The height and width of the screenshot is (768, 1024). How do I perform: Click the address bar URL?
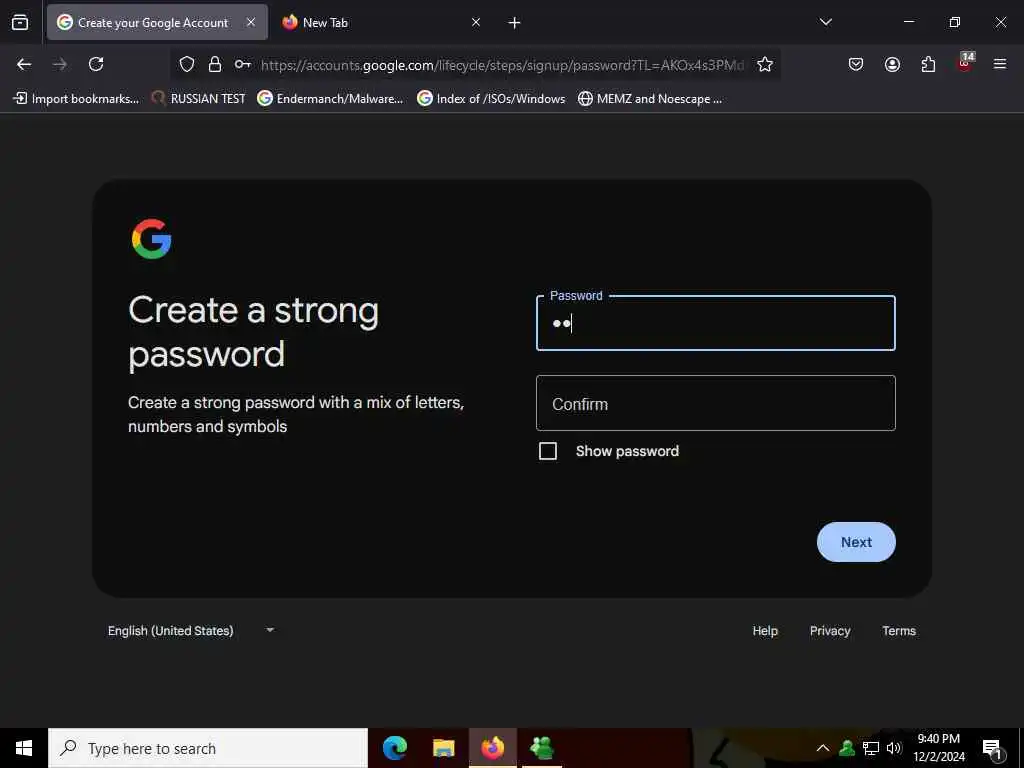[502, 65]
